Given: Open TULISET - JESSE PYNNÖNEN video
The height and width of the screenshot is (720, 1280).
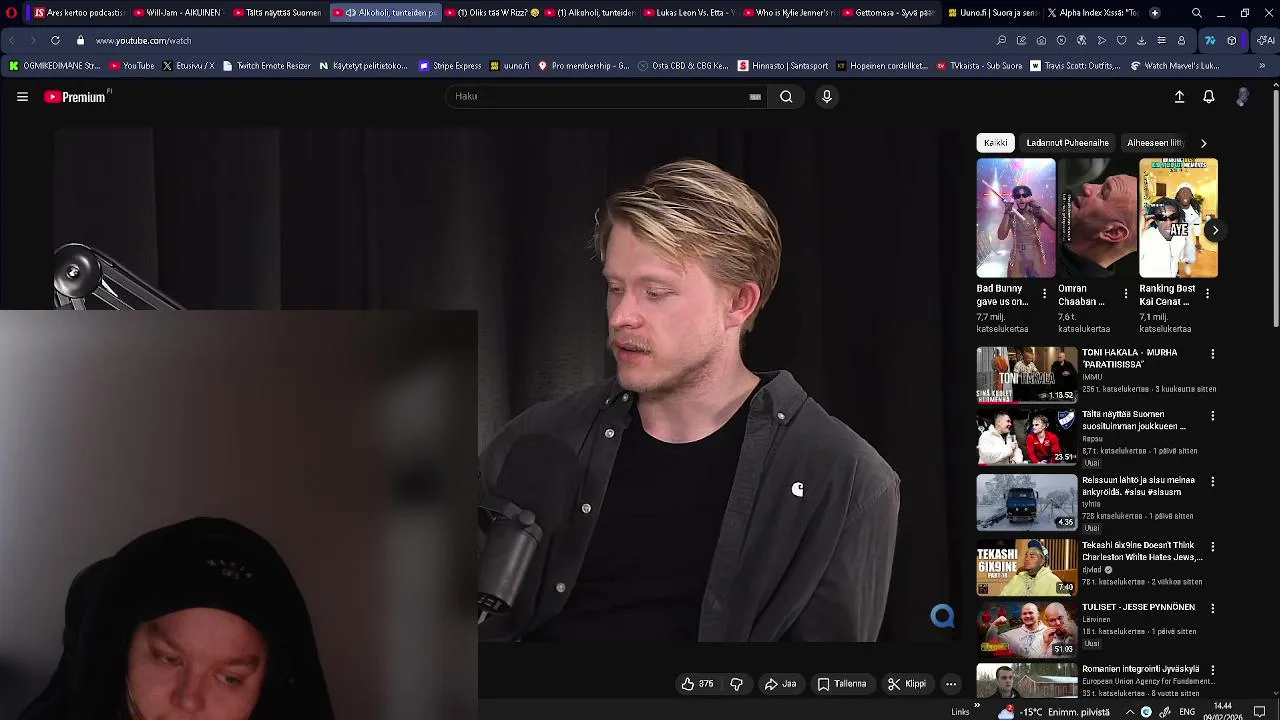Looking at the screenshot, I should pyautogui.click(x=1138, y=607).
